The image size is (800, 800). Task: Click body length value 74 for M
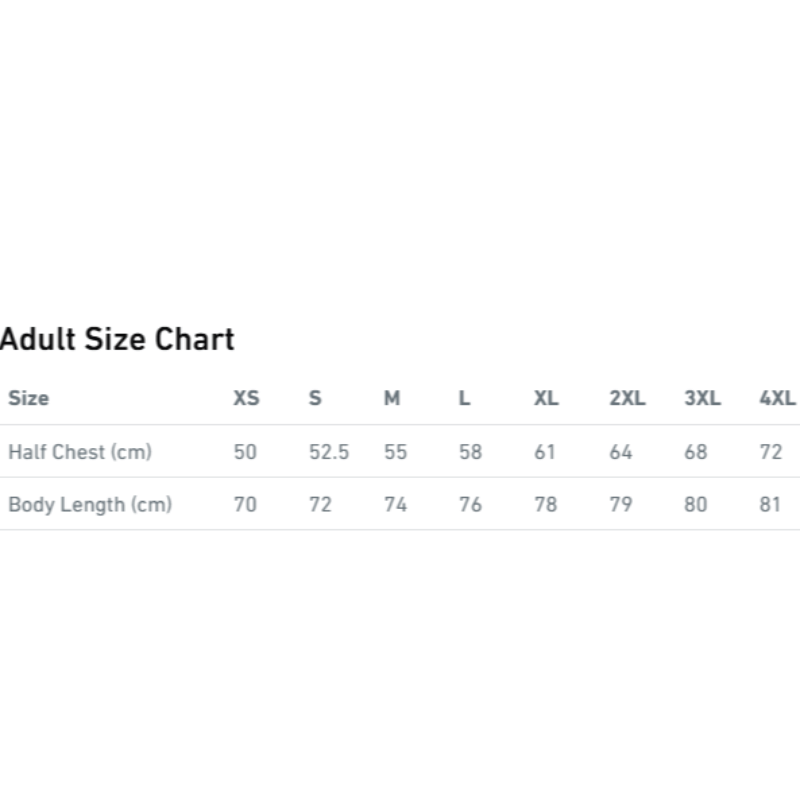(x=395, y=504)
